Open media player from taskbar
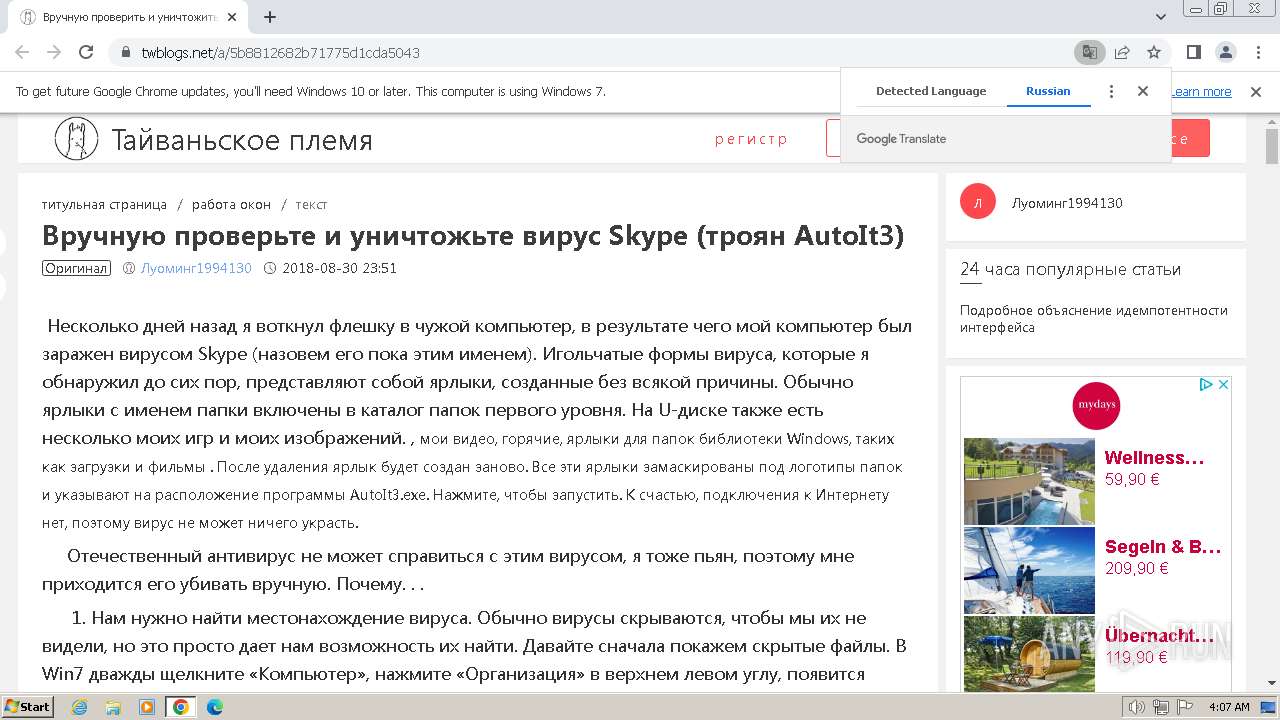This screenshot has height=720, width=1280. [x=147, y=707]
